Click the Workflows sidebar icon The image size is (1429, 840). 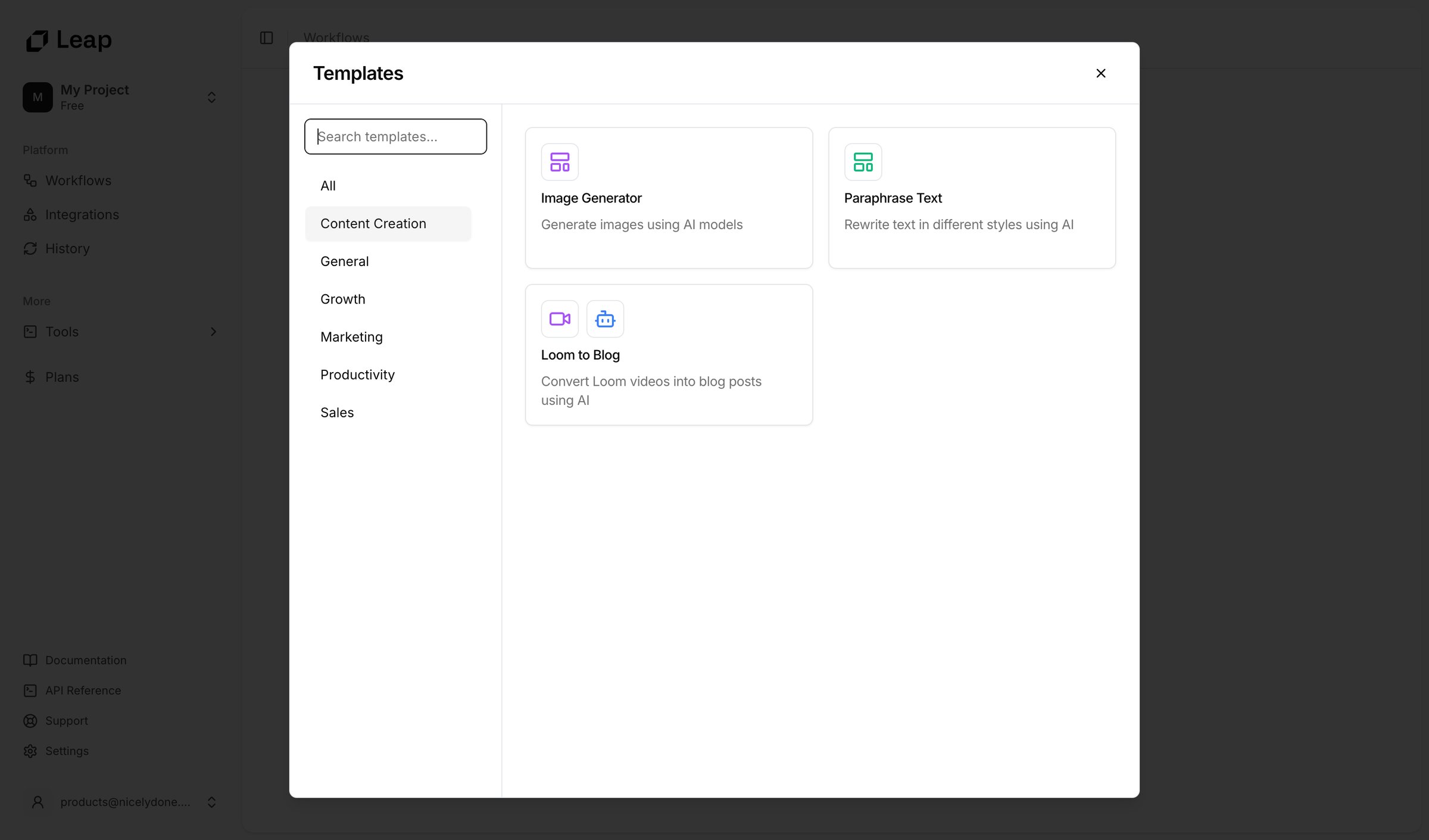pyautogui.click(x=30, y=180)
